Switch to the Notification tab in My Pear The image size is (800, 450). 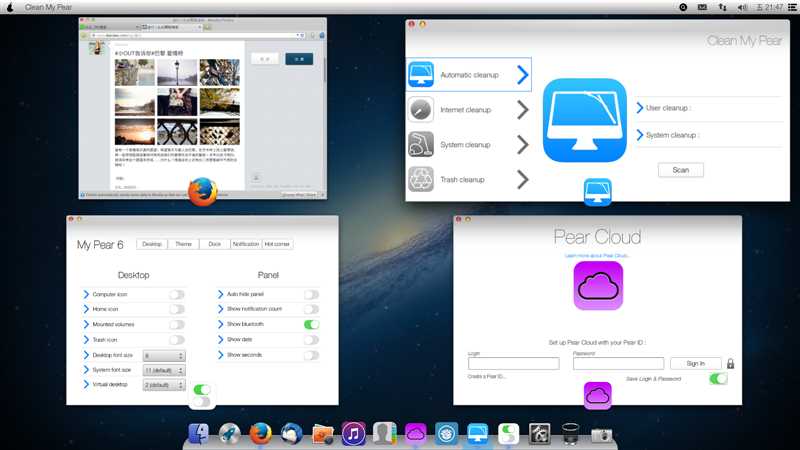[x=246, y=244]
